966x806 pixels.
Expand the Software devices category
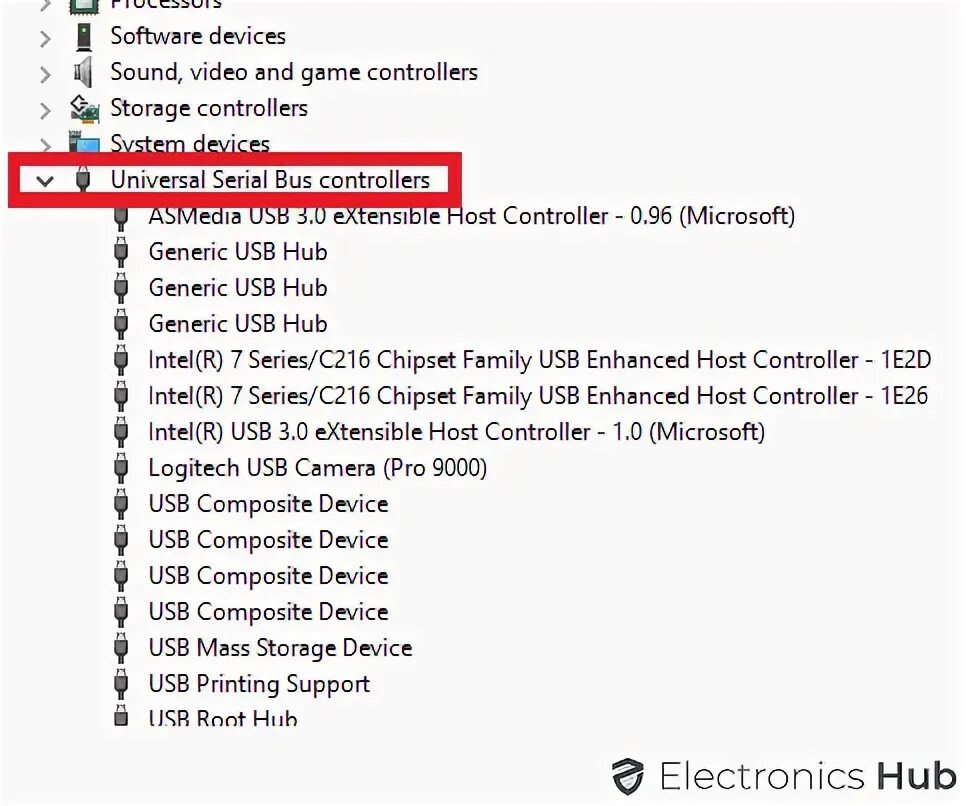[x=45, y=38]
